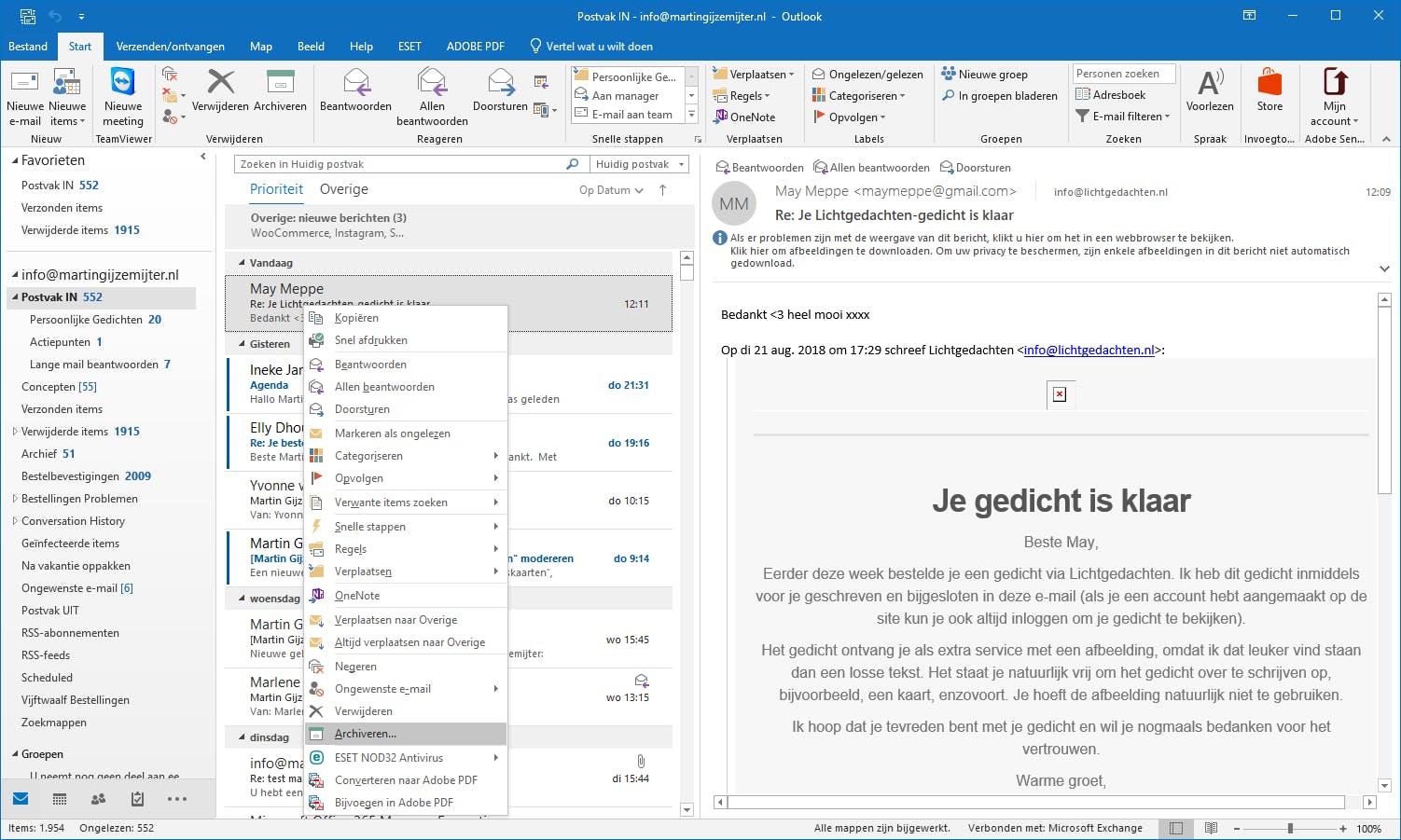This screenshot has width=1401, height=840.
Task: Create a new email with Nieuwe e-mail
Action: pos(24,93)
